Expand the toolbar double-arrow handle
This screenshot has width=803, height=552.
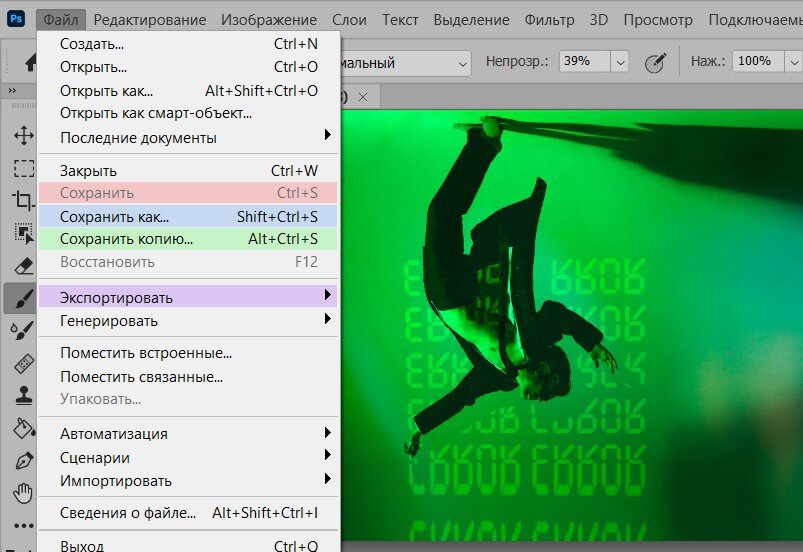click(12, 91)
